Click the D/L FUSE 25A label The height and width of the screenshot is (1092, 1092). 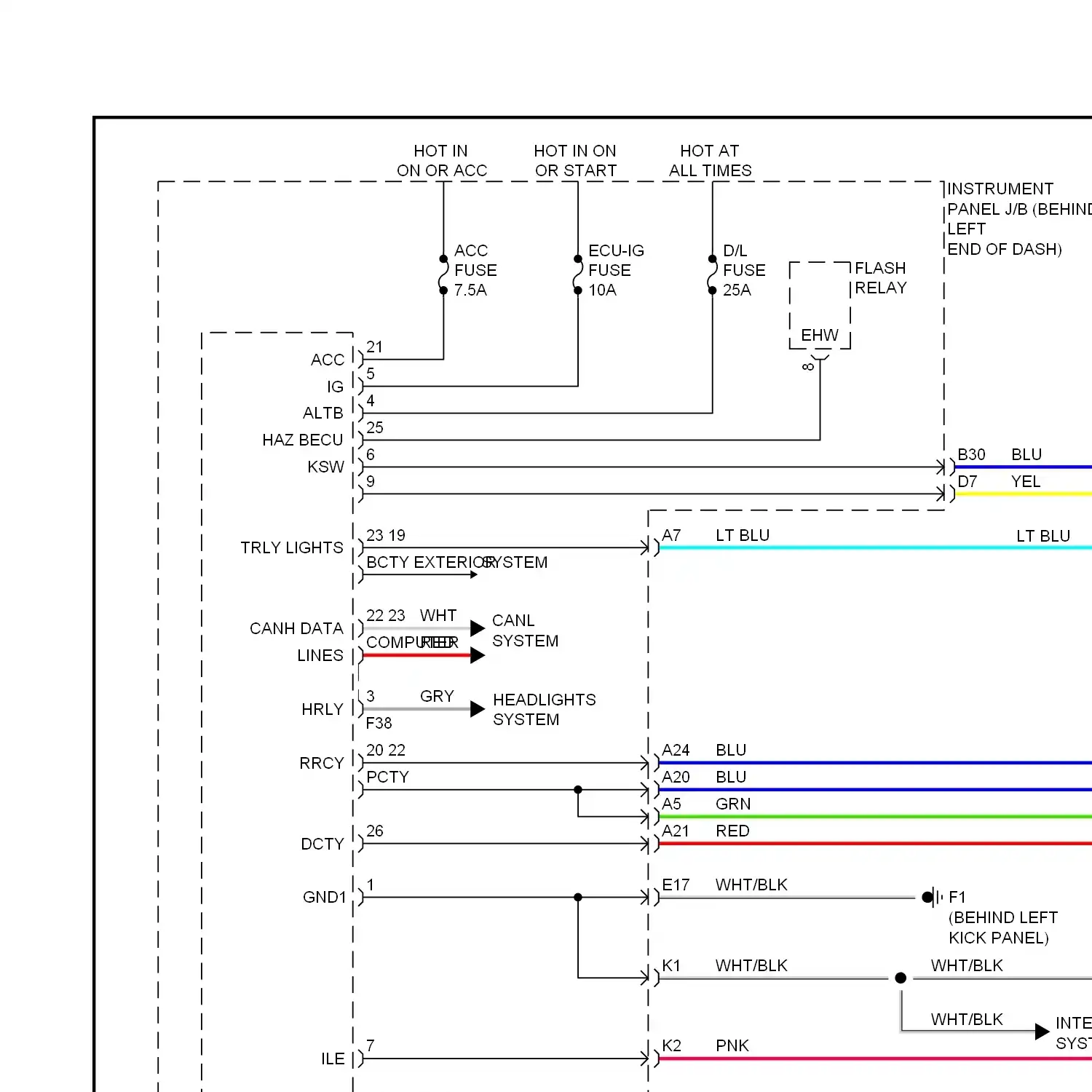pos(744,270)
